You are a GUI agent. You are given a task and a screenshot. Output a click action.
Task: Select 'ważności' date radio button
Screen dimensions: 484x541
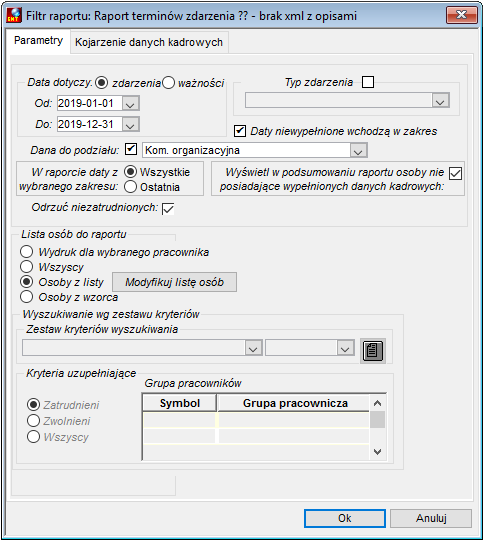(169, 83)
